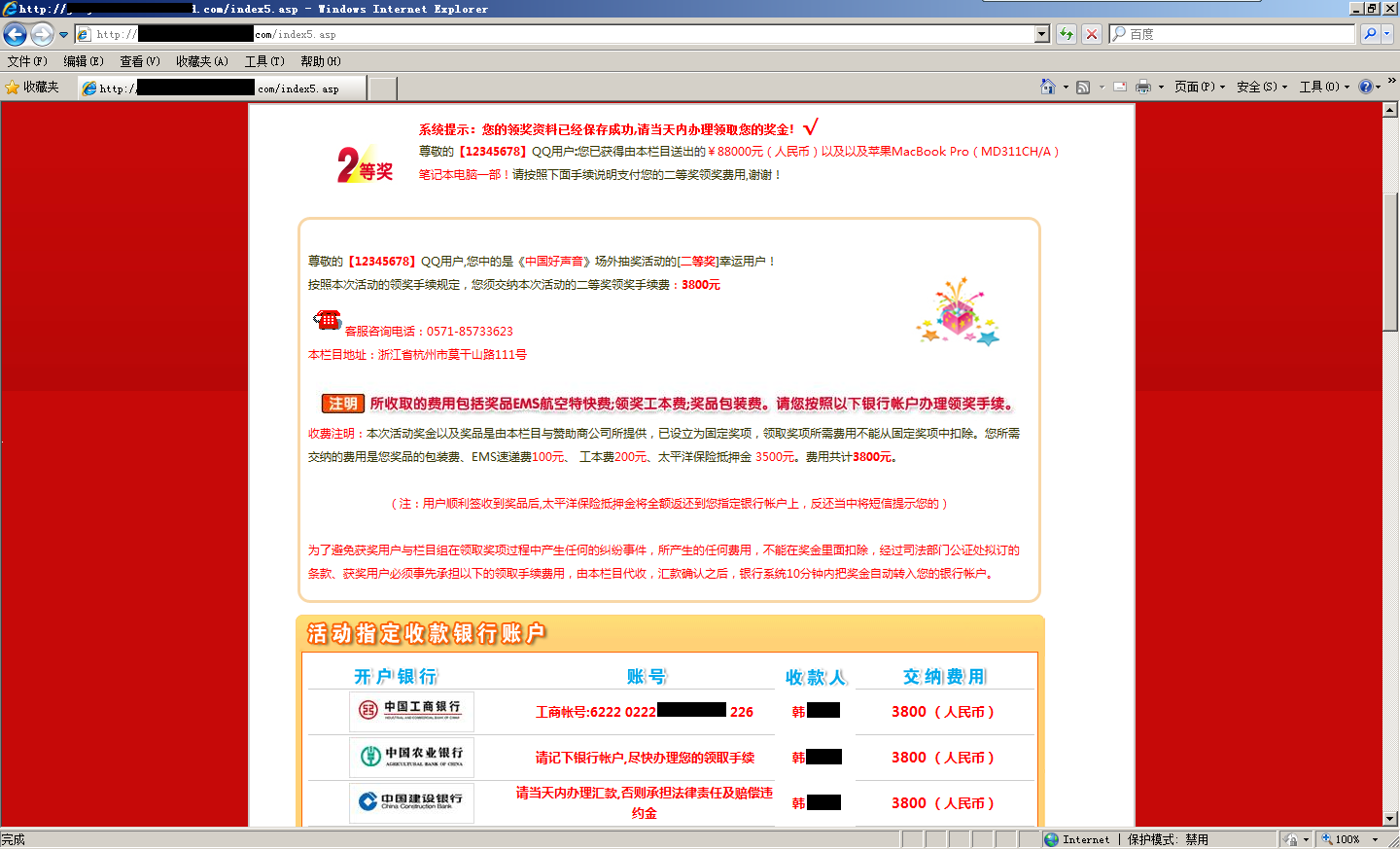Image resolution: width=1400 pixels, height=850 pixels.
Task: Open the 收藏夹 favorites star button
Action: click(32, 88)
